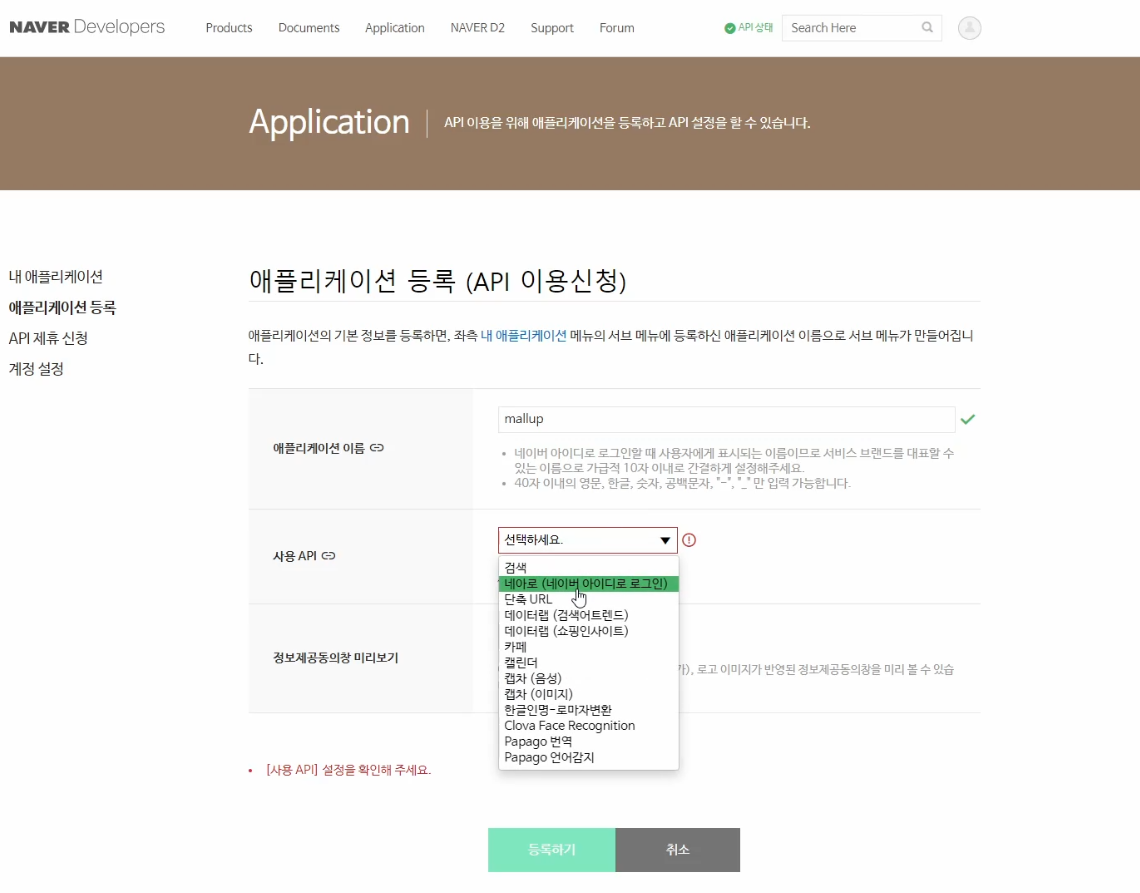
Task: Select 네아로 (네이버 아이디로 로그인) option
Action: (588, 583)
